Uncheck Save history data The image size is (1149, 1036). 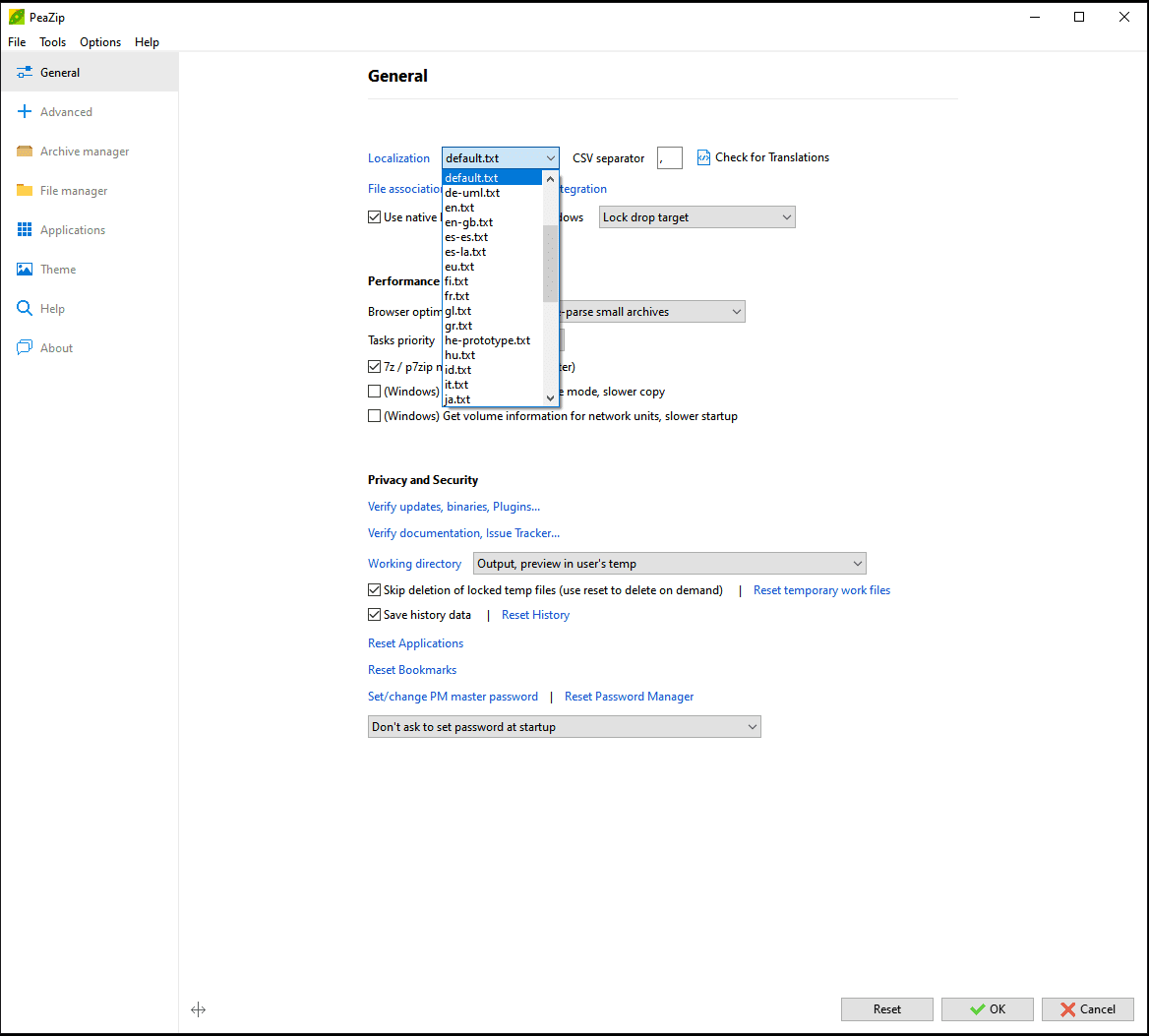click(x=375, y=615)
